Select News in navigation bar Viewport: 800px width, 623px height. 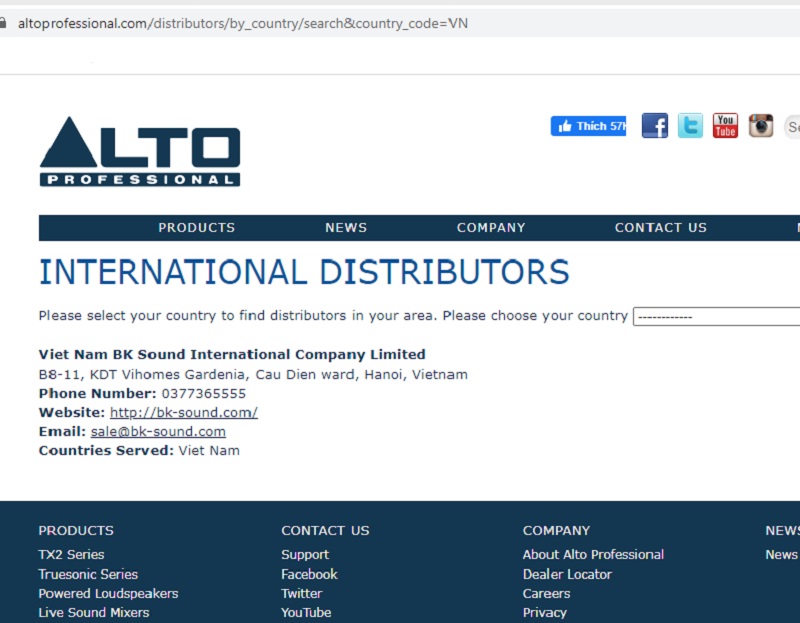tap(346, 228)
